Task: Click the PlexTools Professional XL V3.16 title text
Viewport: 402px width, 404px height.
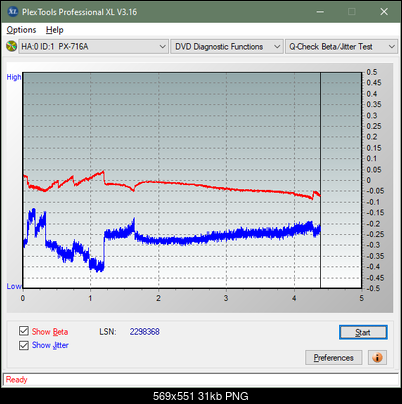Action: click(x=79, y=12)
